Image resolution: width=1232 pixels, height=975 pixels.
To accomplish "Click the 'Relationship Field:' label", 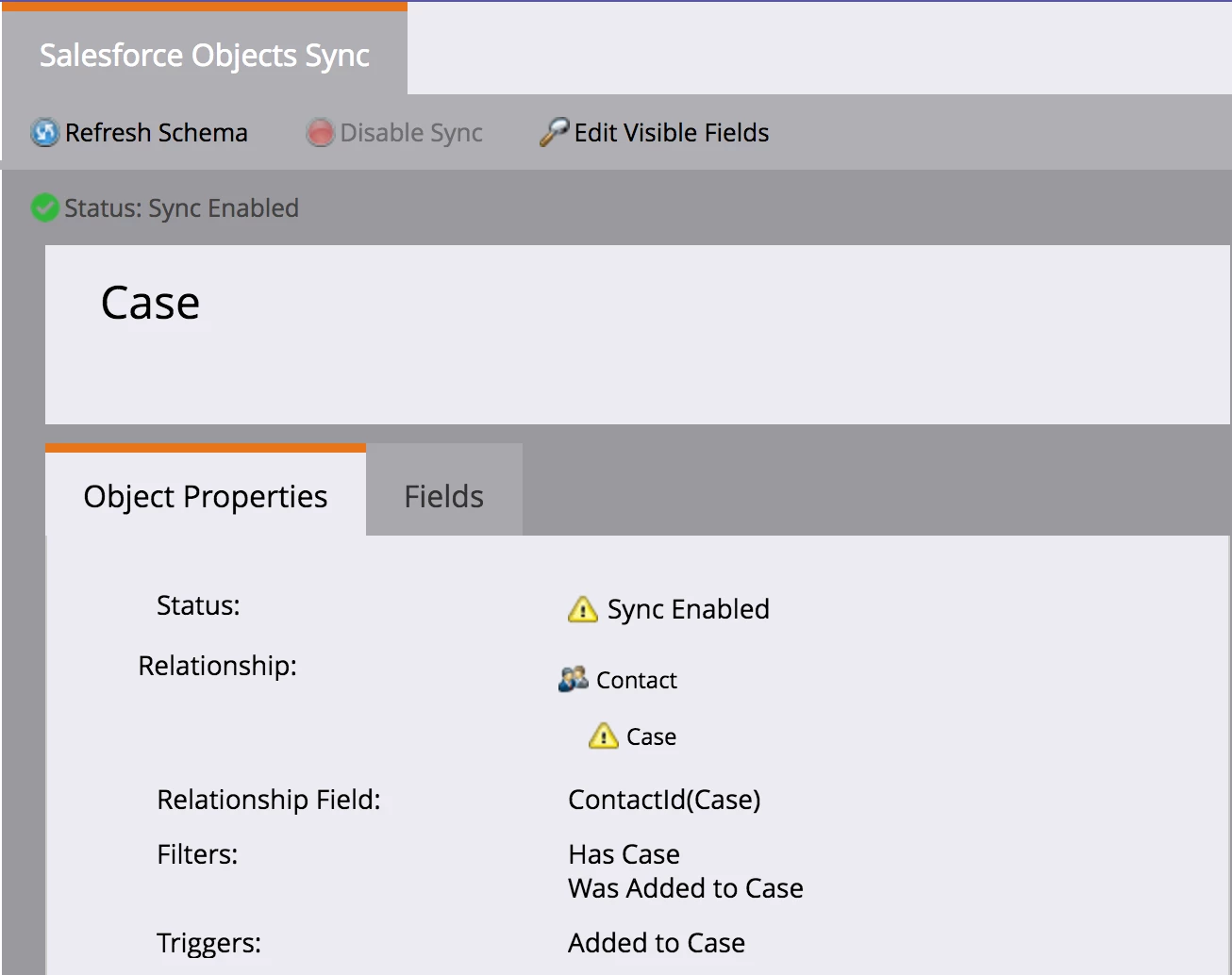I will coord(269,800).
